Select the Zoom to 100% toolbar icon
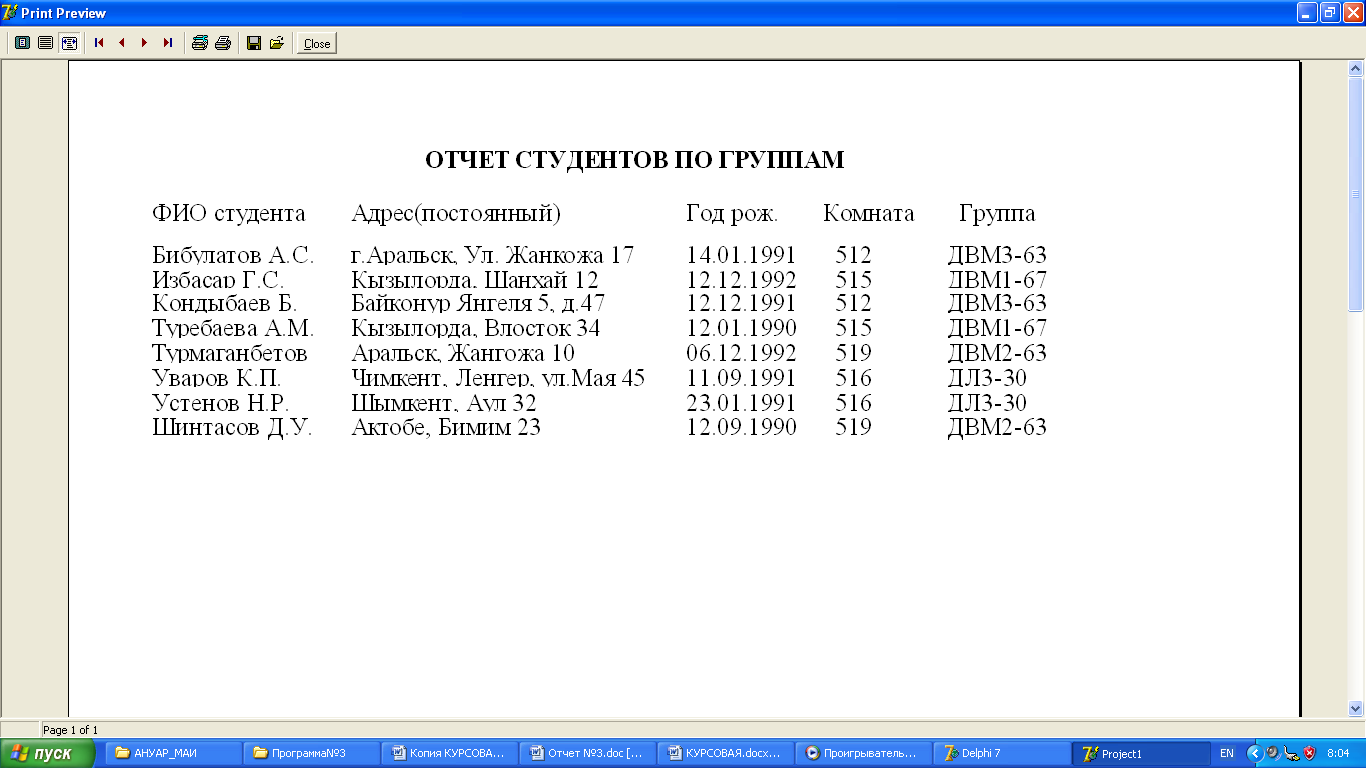 tap(45, 43)
